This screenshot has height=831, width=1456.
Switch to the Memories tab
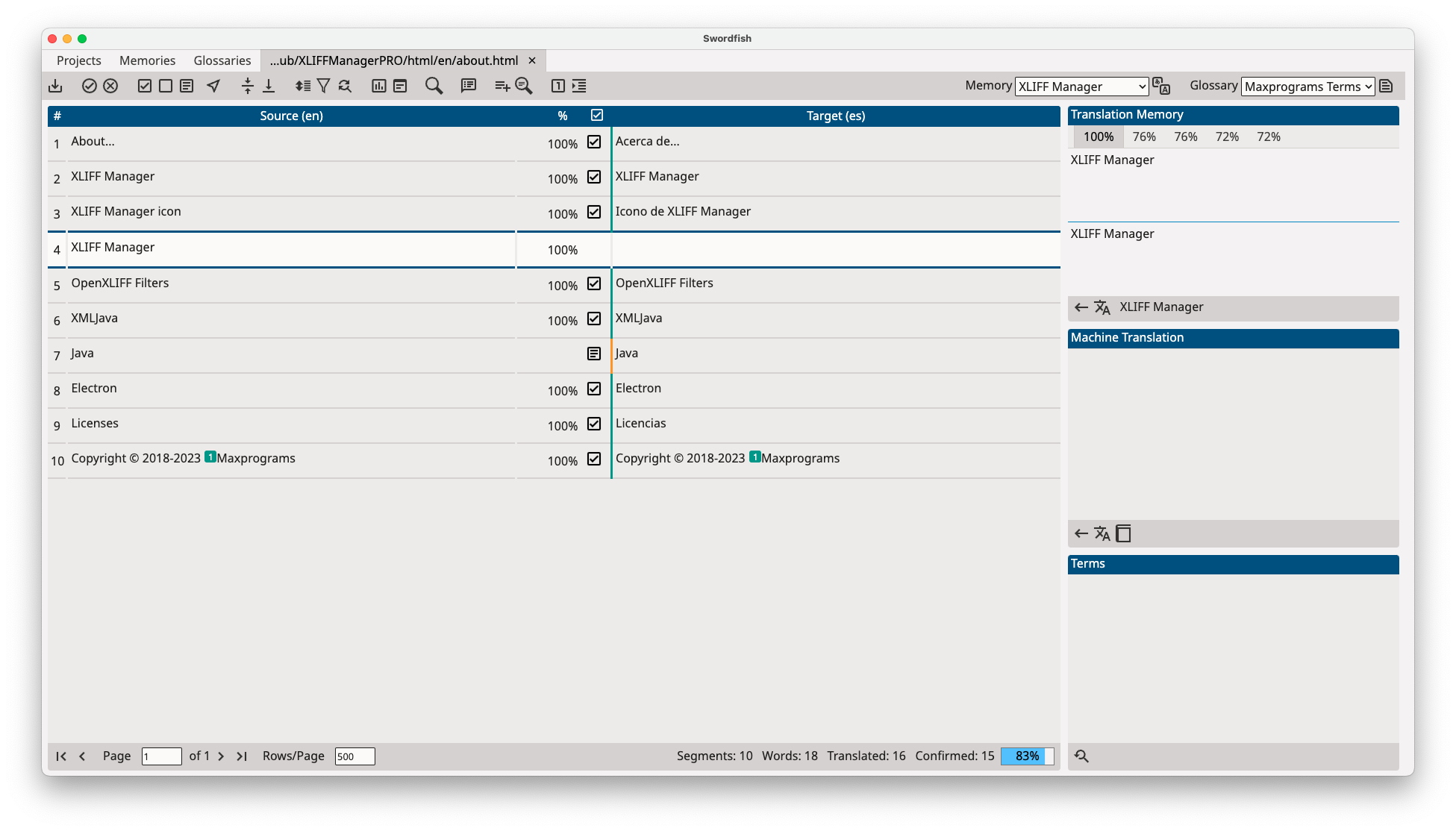tap(147, 60)
